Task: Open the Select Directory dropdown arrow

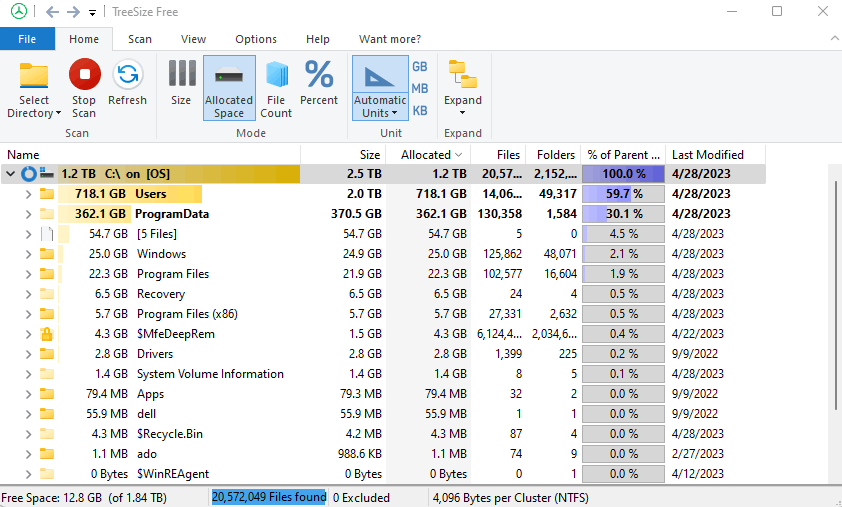Action: tap(59, 113)
